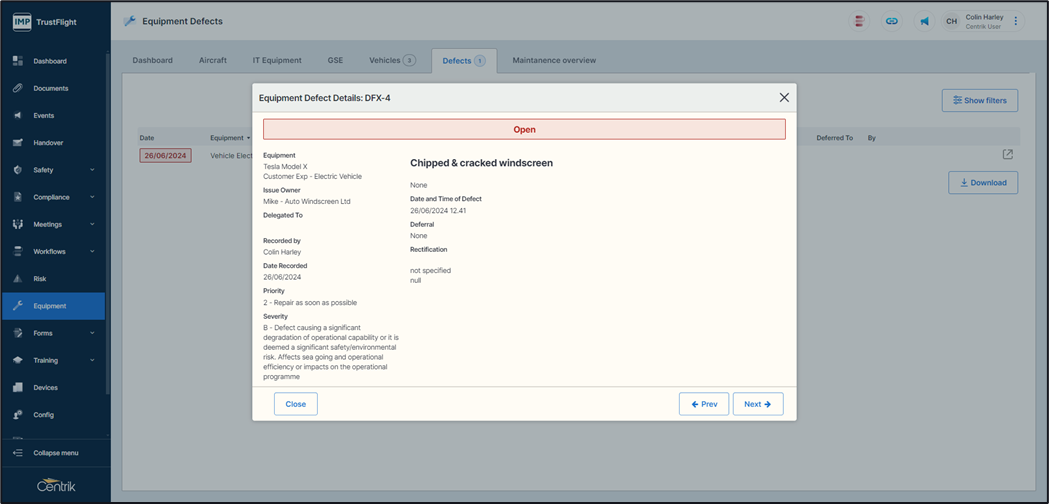Open the Maintenance overview tab
This screenshot has width=1049, height=504.
(554, 60)
